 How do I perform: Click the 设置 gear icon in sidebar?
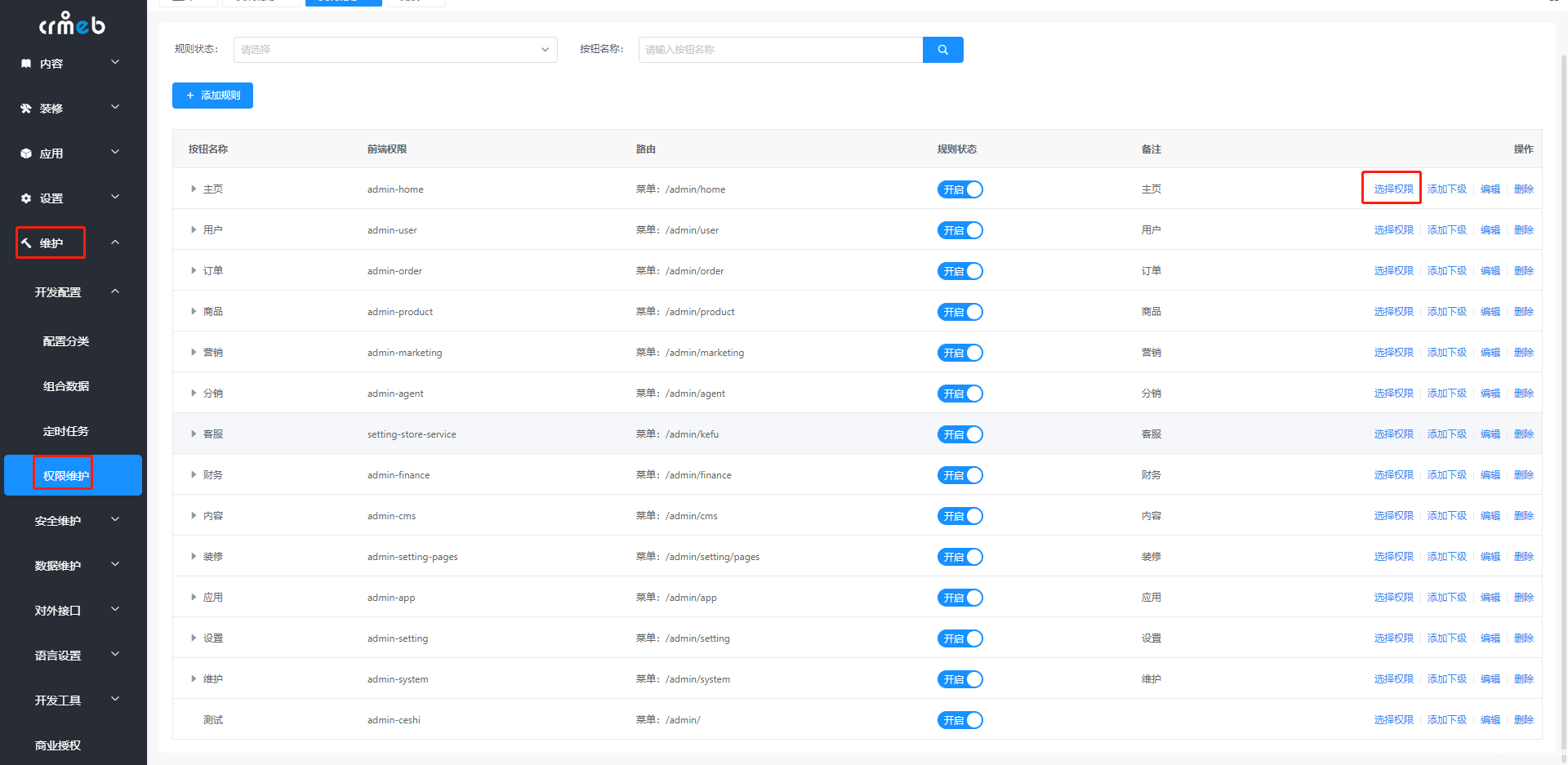click(26, 198)
